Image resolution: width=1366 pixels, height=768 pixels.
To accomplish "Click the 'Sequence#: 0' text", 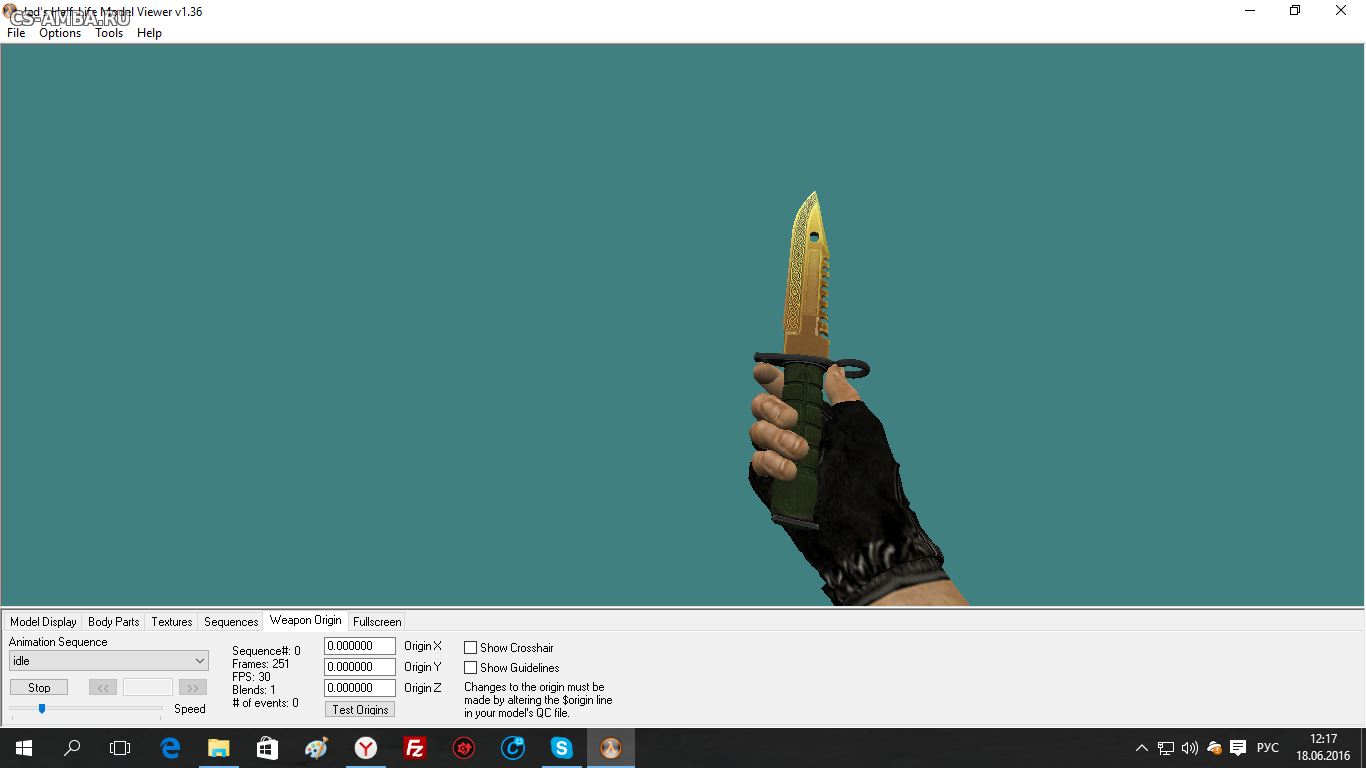I will (x=266, y=651).
